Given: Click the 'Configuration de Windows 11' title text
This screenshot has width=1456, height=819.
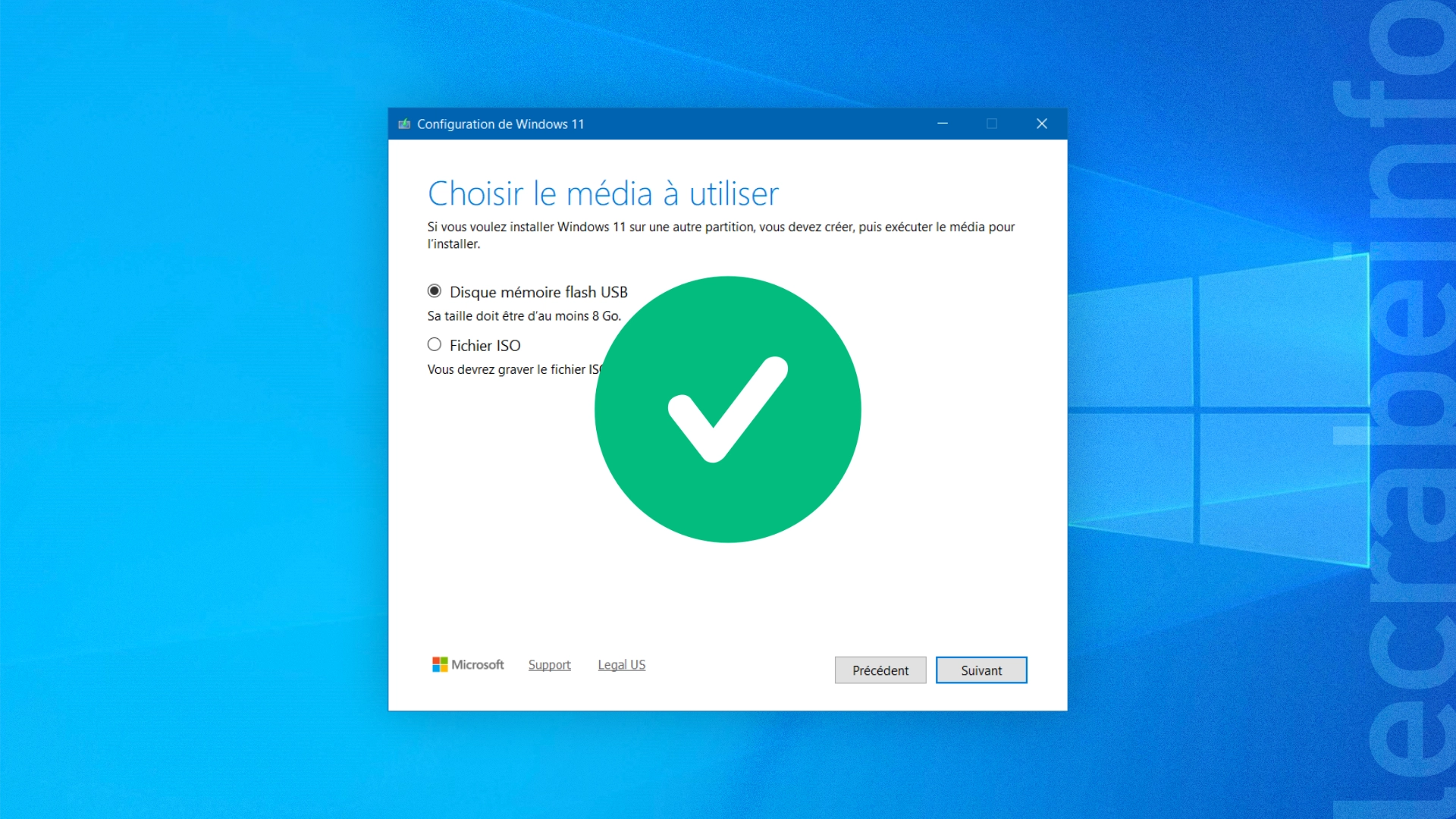Looking at the screenshot, I should (500, 124).
